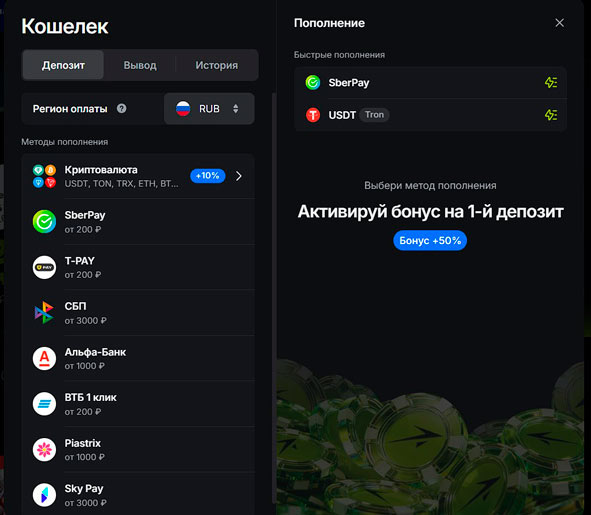This screenshot has height=515, width=591.
Task: Click the Бонус +50% button
Action: tap(430, 241)
